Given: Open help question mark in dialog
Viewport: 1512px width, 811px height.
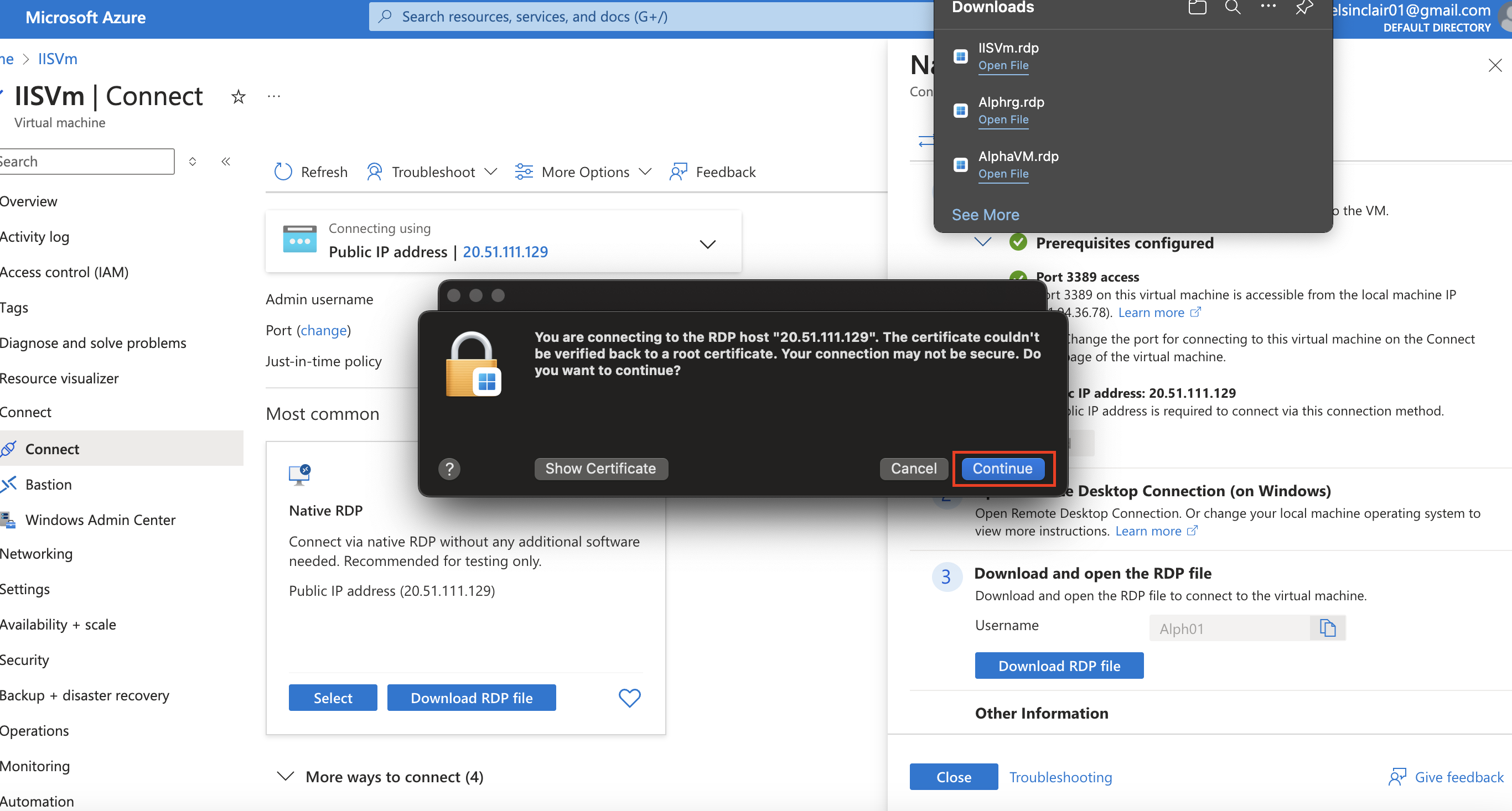Looking at the screenshot, I should click(449, 469).
